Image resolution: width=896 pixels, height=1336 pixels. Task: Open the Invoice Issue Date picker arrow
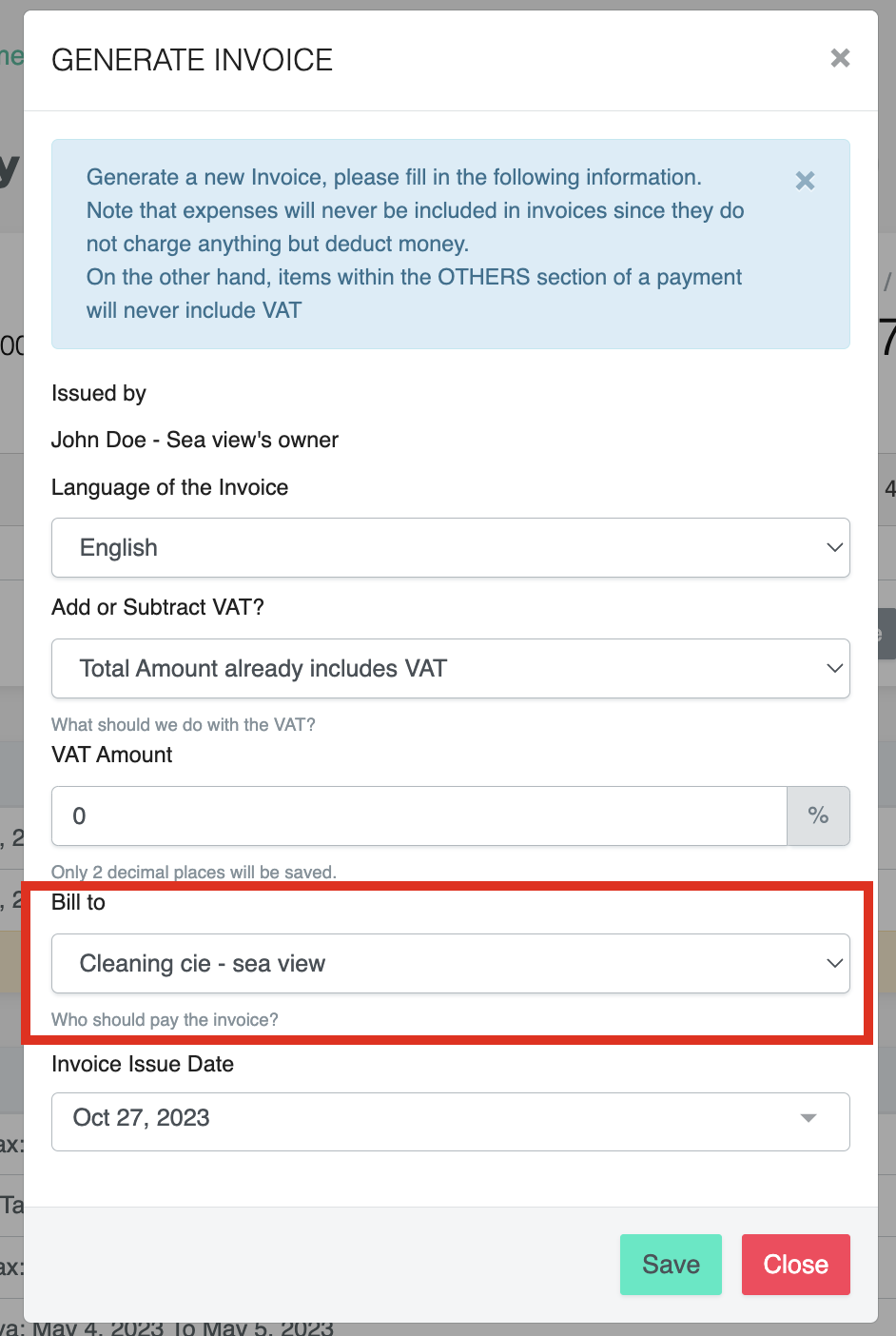point(808,1118)
